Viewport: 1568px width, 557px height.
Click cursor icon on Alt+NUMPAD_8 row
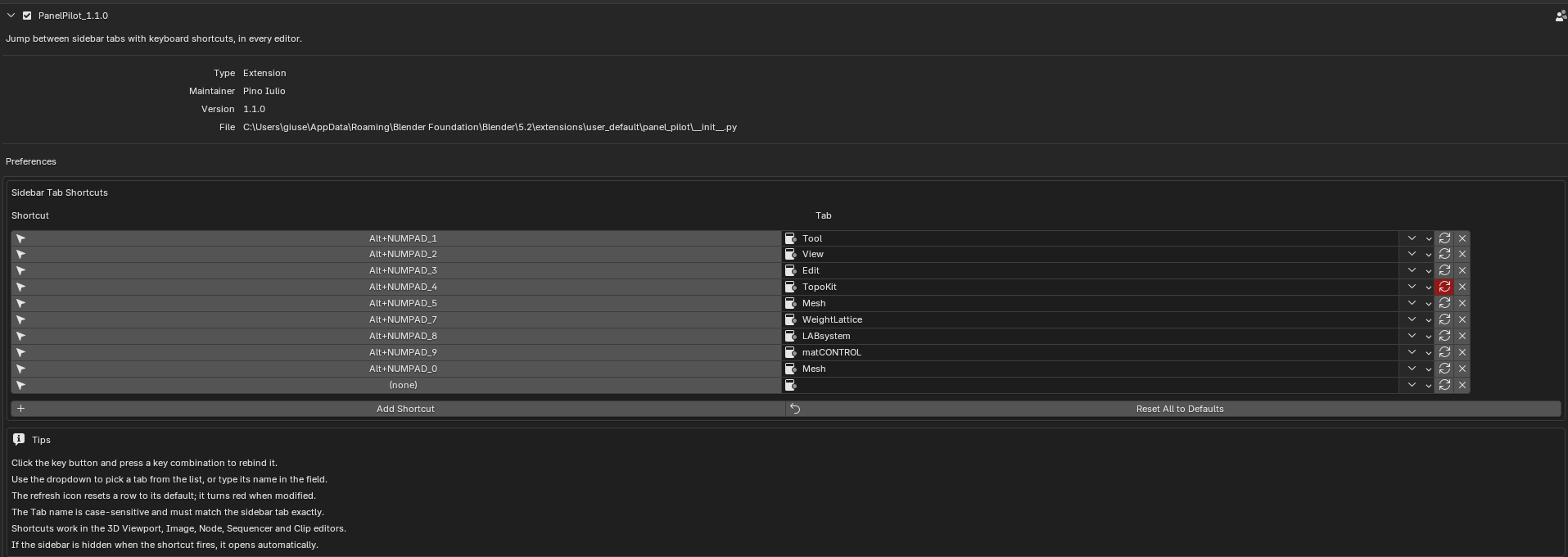21,336
